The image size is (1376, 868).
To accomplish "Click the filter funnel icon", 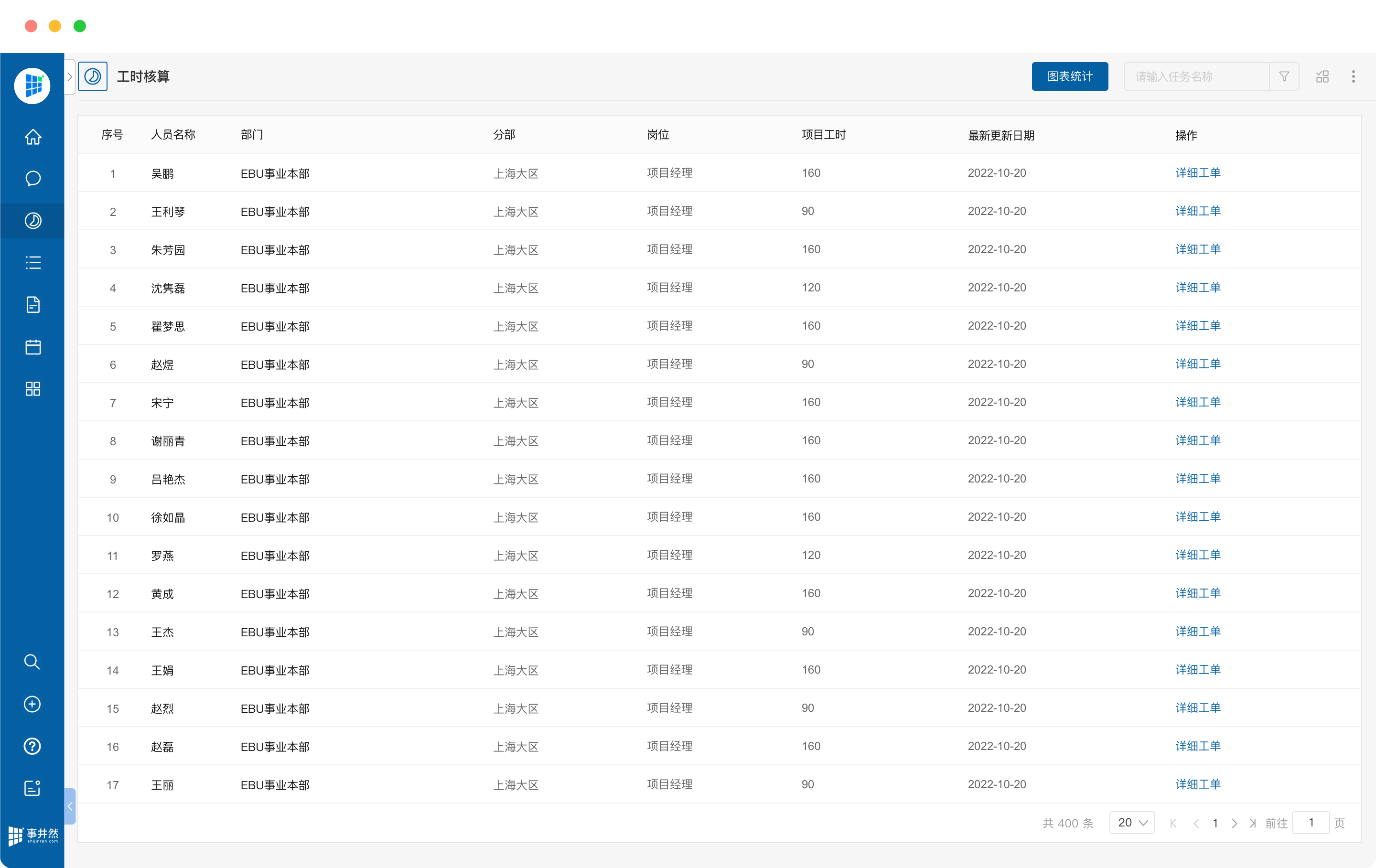I will click(x=1283, y=76).
